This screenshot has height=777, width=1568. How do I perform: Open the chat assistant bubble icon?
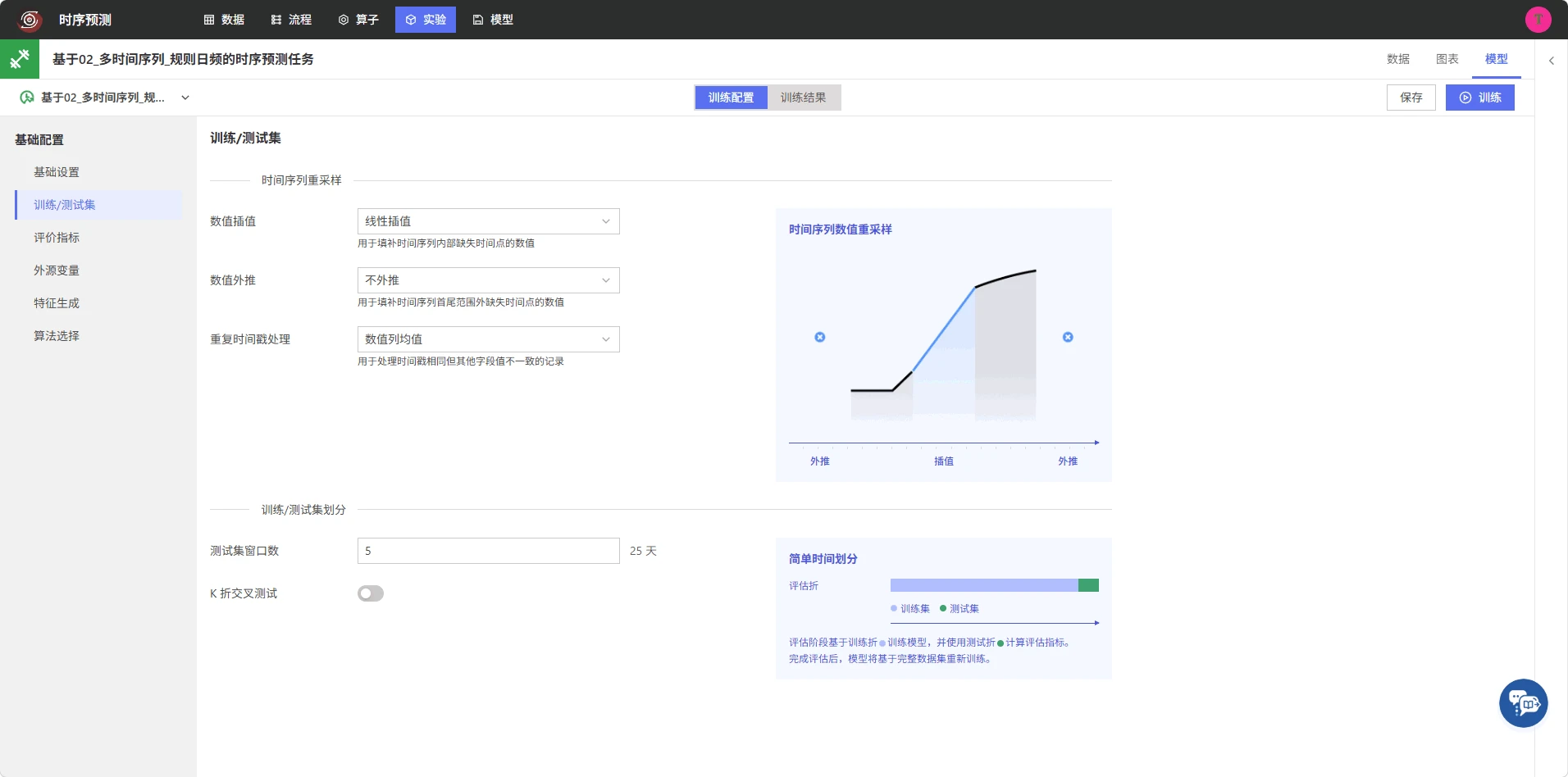tap(1523, 703)
